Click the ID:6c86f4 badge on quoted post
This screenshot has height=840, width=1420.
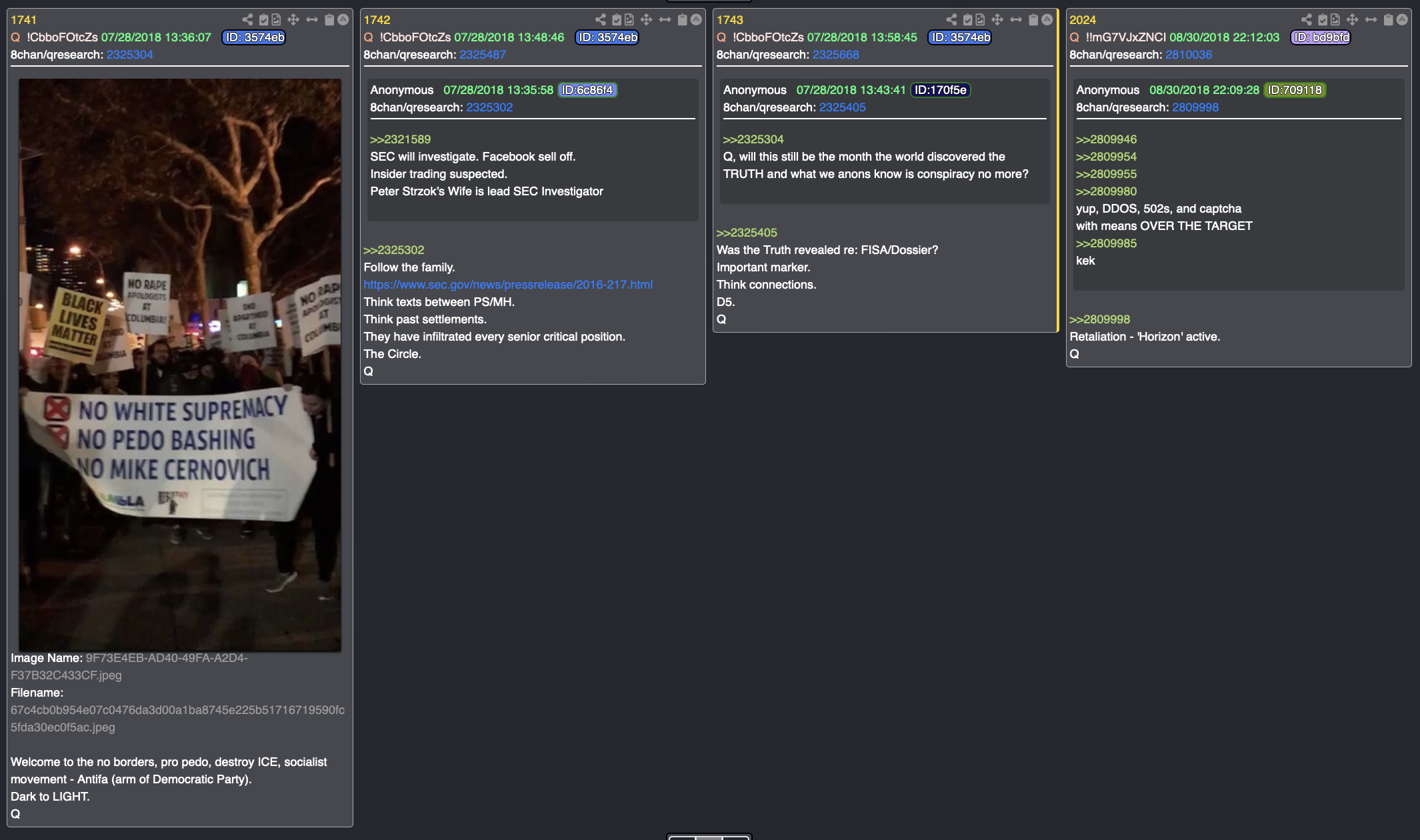tap(587, 90)
